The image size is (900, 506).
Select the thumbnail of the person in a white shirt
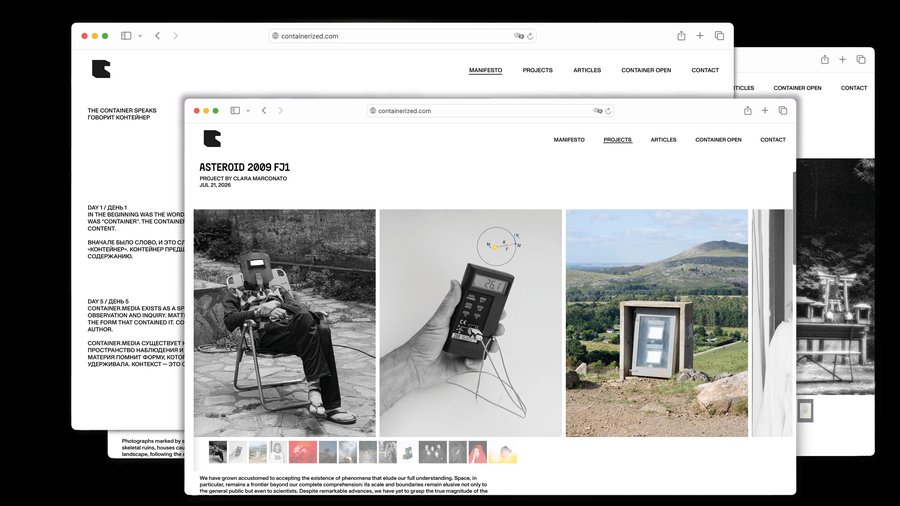278,452
